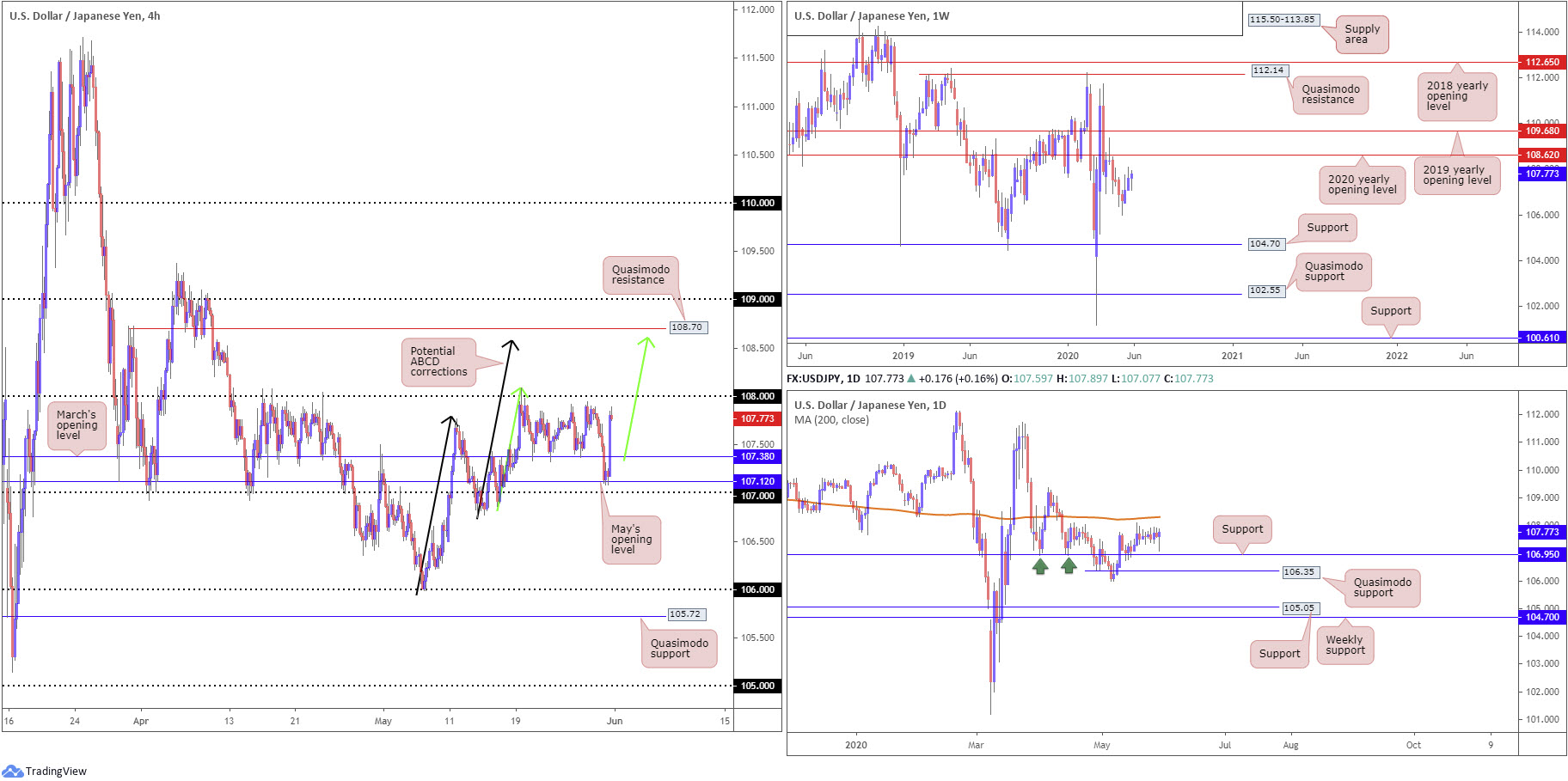Select May's opening level callout
1568x781 pixels.
(631, 540)
